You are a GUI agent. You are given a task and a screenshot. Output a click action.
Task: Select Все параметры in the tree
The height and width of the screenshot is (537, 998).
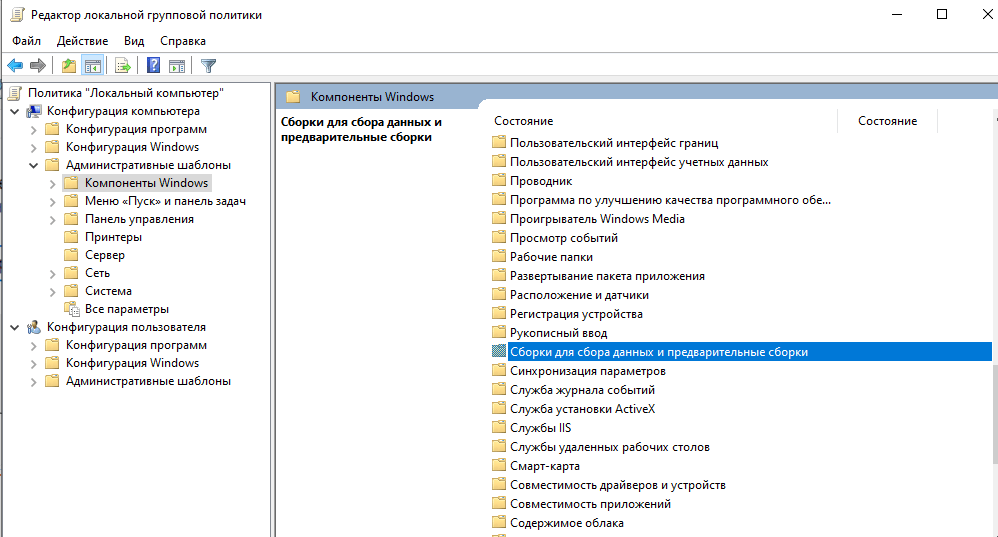pos(126,309)
